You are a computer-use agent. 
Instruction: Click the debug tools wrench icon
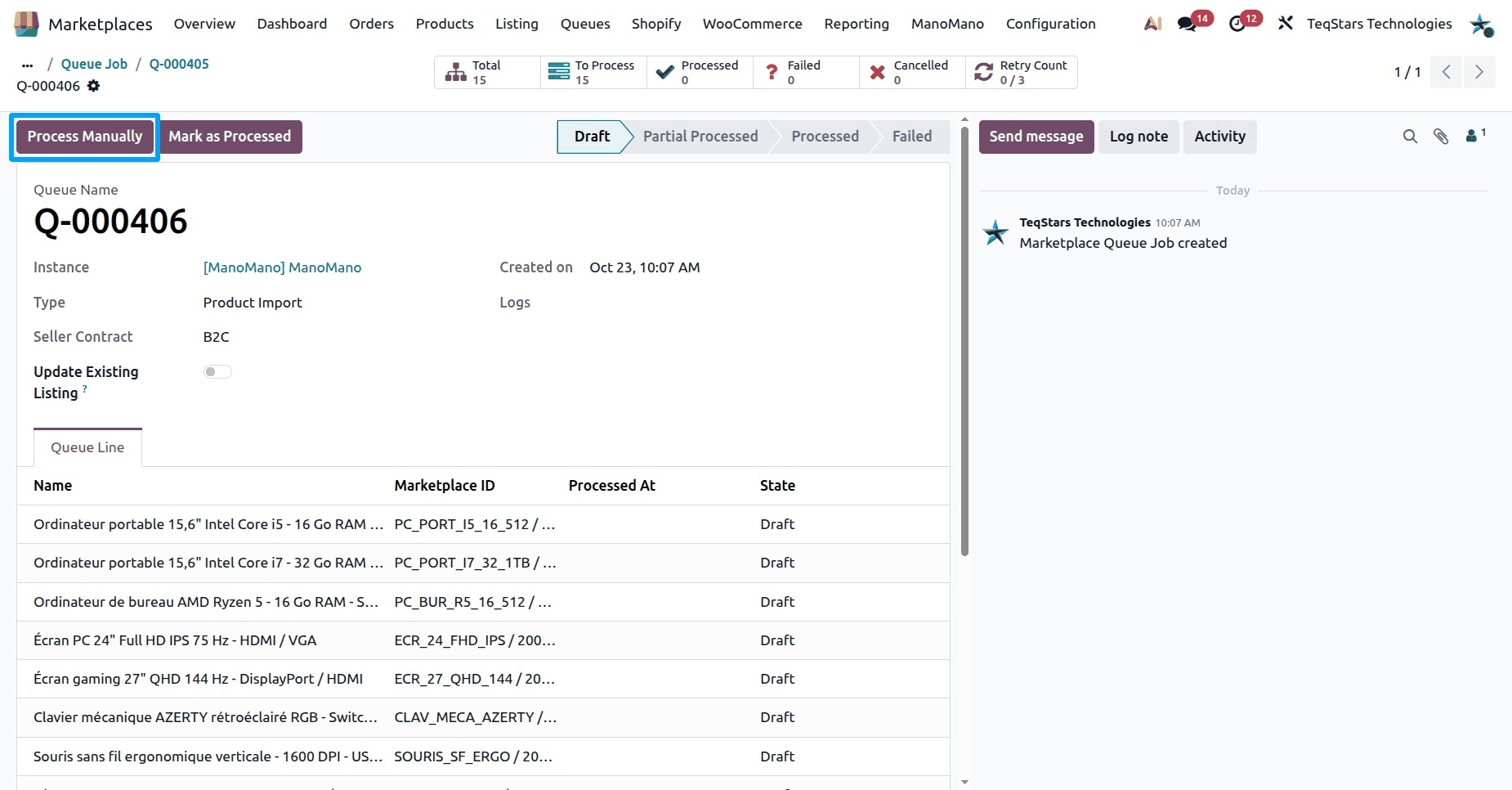click(1286, 24)
